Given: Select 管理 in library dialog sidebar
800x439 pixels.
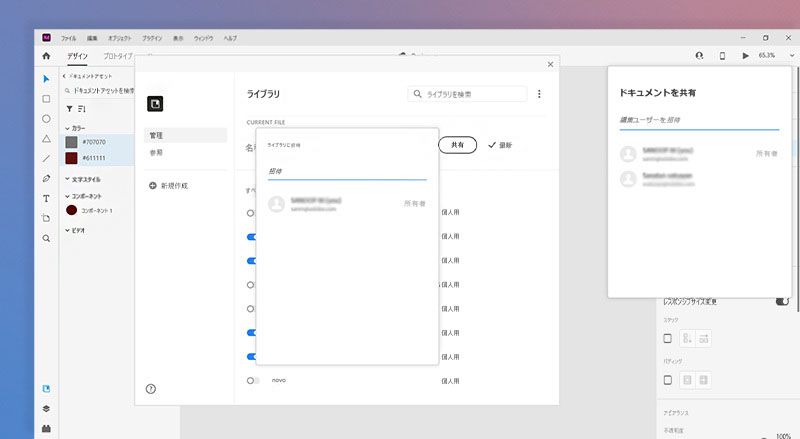Looking at the screenshot, I should (186, 135).
